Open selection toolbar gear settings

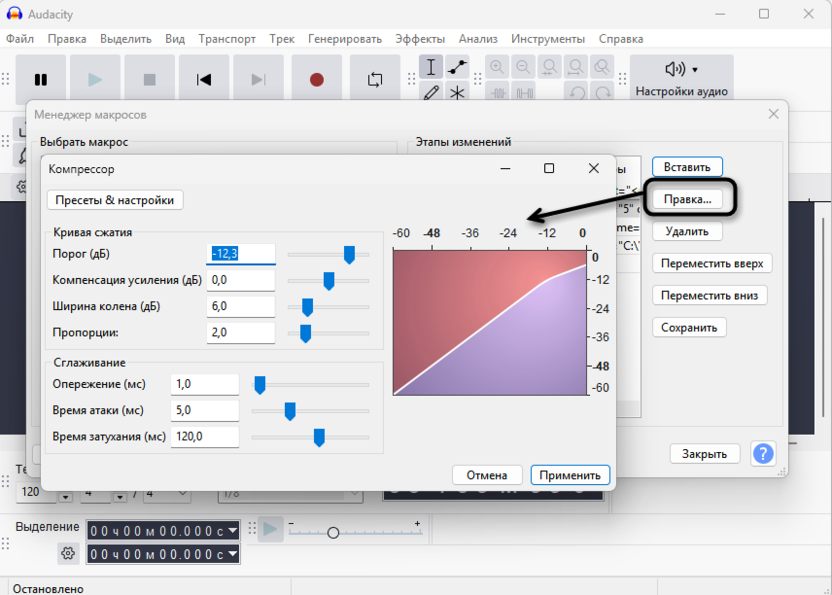68,554
